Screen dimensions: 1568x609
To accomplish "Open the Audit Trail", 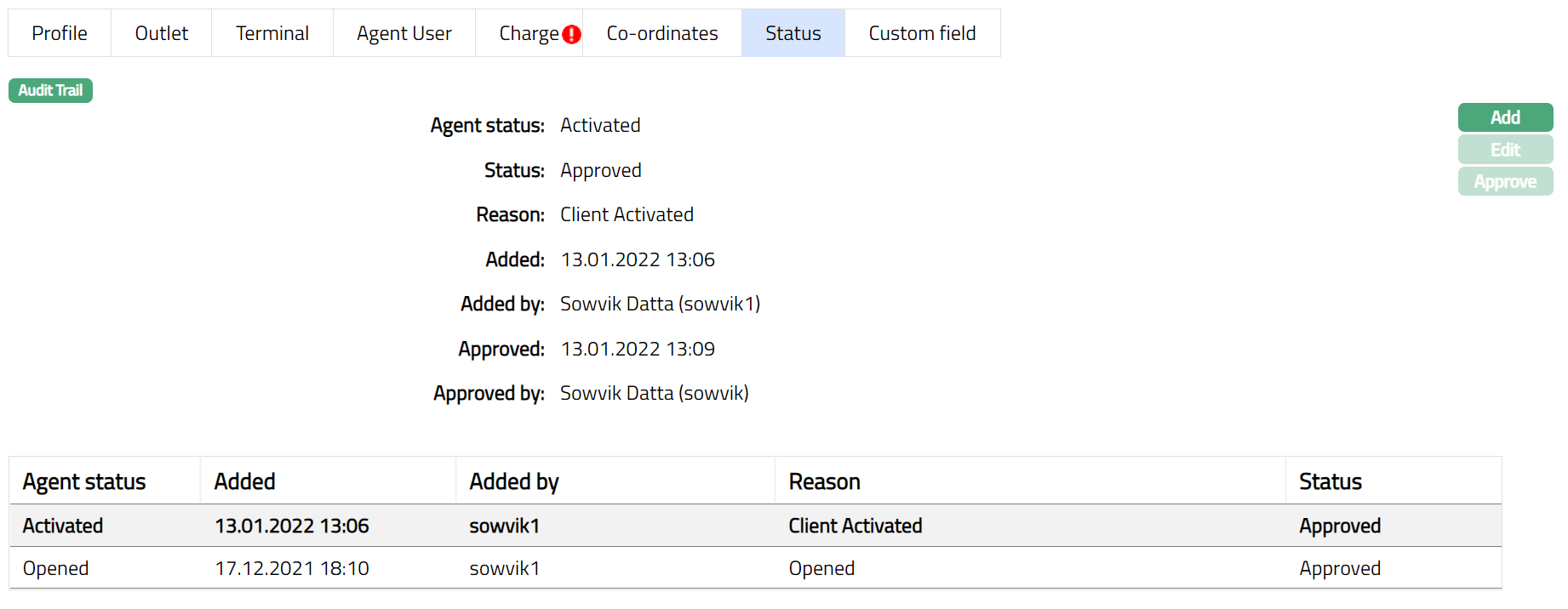I will point(50,90).
